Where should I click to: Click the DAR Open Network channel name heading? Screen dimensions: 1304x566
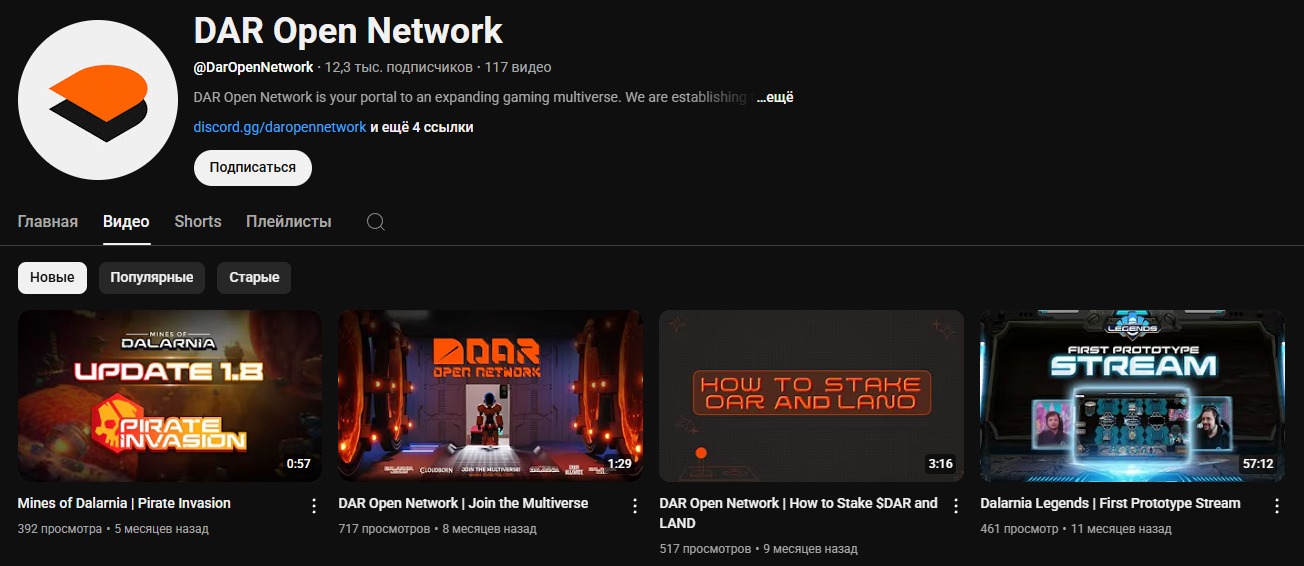click(x=348, y=31)
